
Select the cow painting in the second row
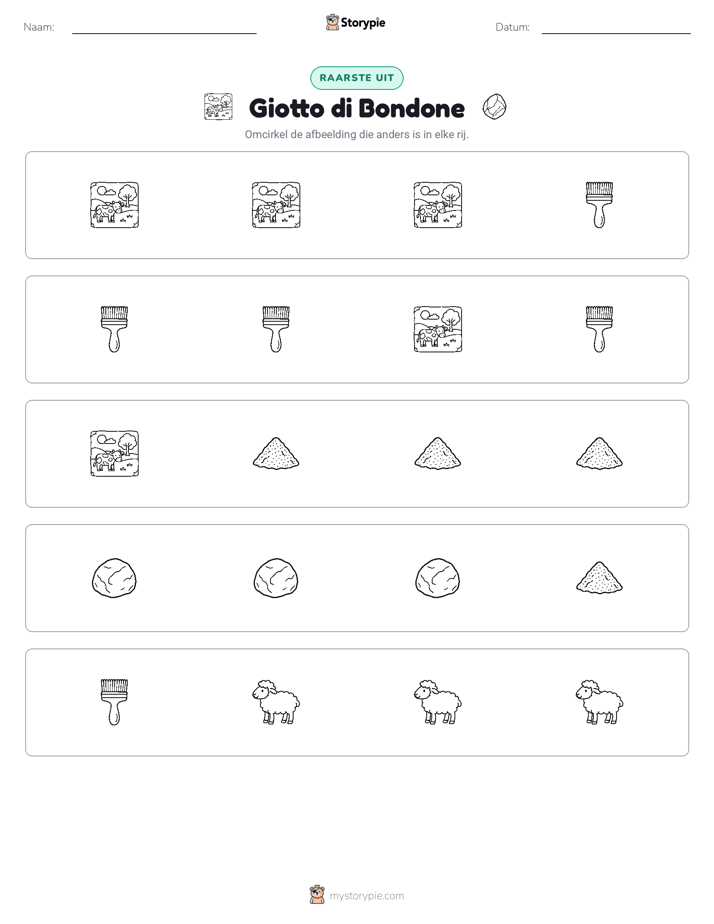point(438,329)
